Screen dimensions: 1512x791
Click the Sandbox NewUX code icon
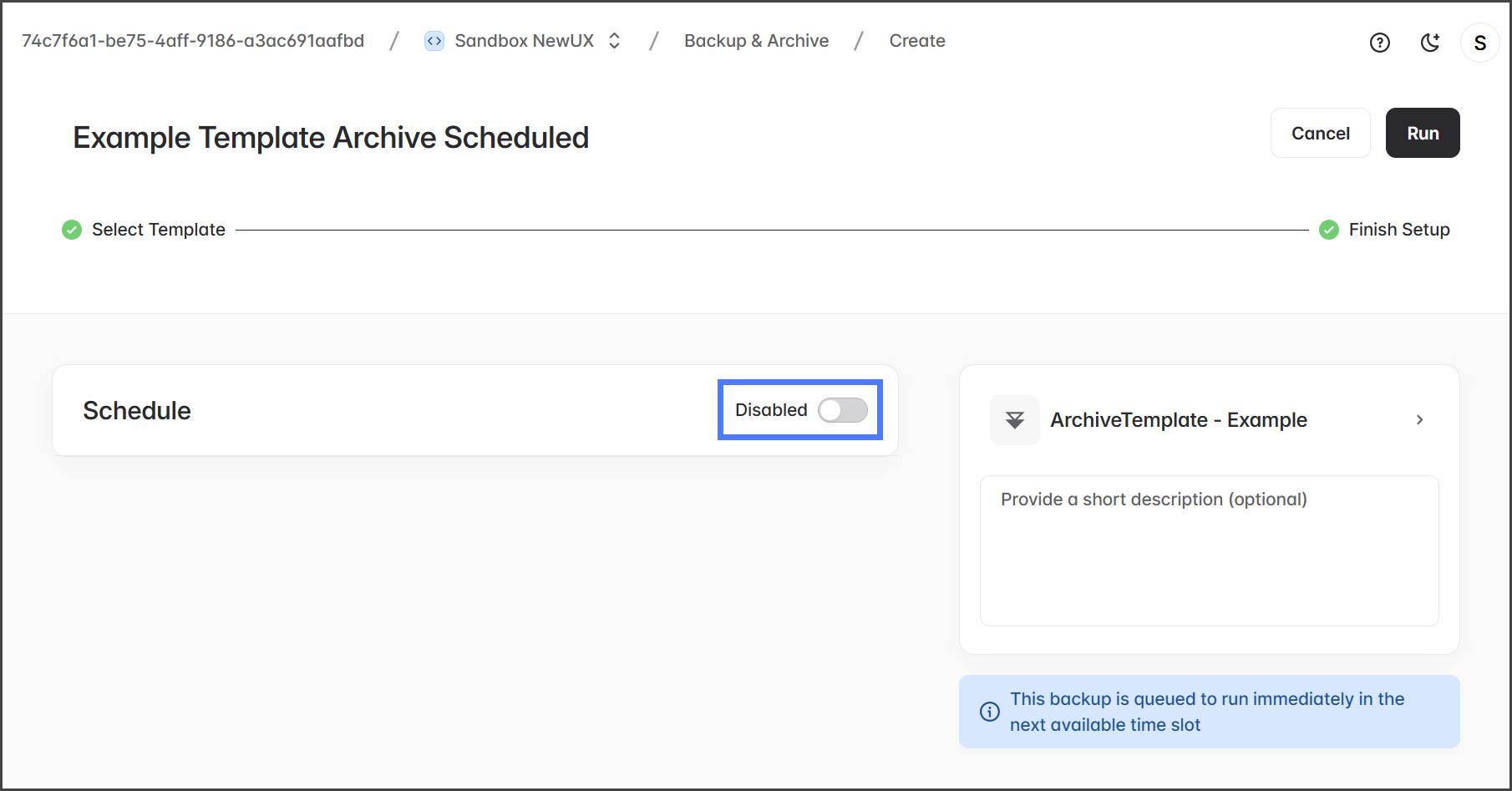pyautogui.click(x=434, y=41)
